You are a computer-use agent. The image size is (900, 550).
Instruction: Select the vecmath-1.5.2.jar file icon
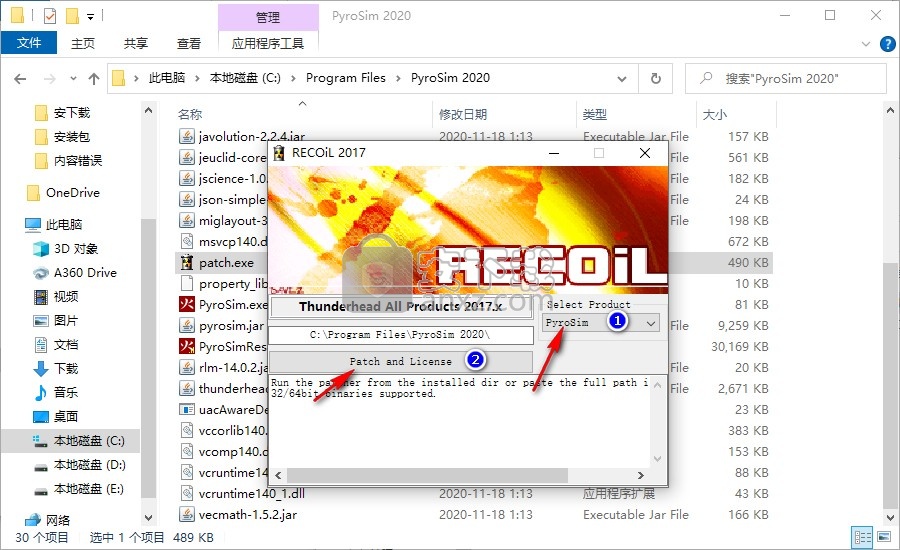(187, 514)
